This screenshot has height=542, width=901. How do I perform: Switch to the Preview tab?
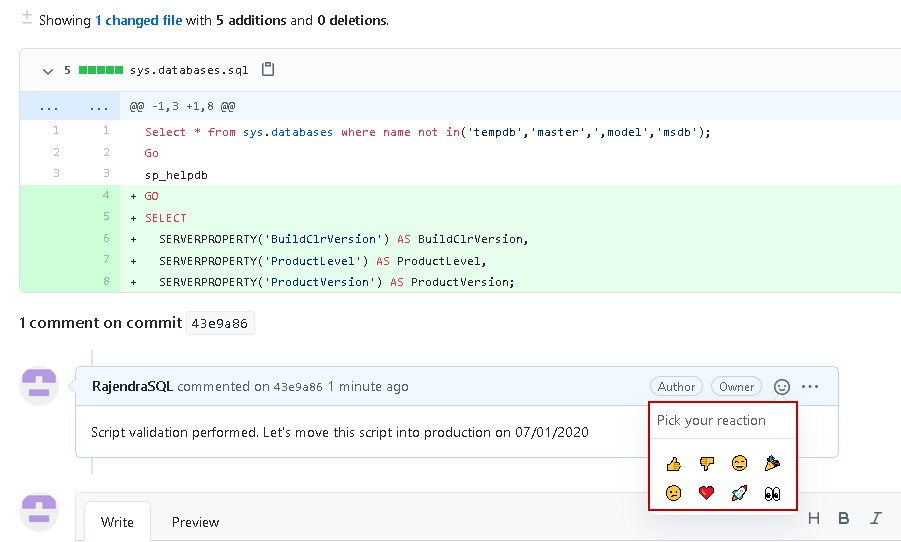coord(195,522)
